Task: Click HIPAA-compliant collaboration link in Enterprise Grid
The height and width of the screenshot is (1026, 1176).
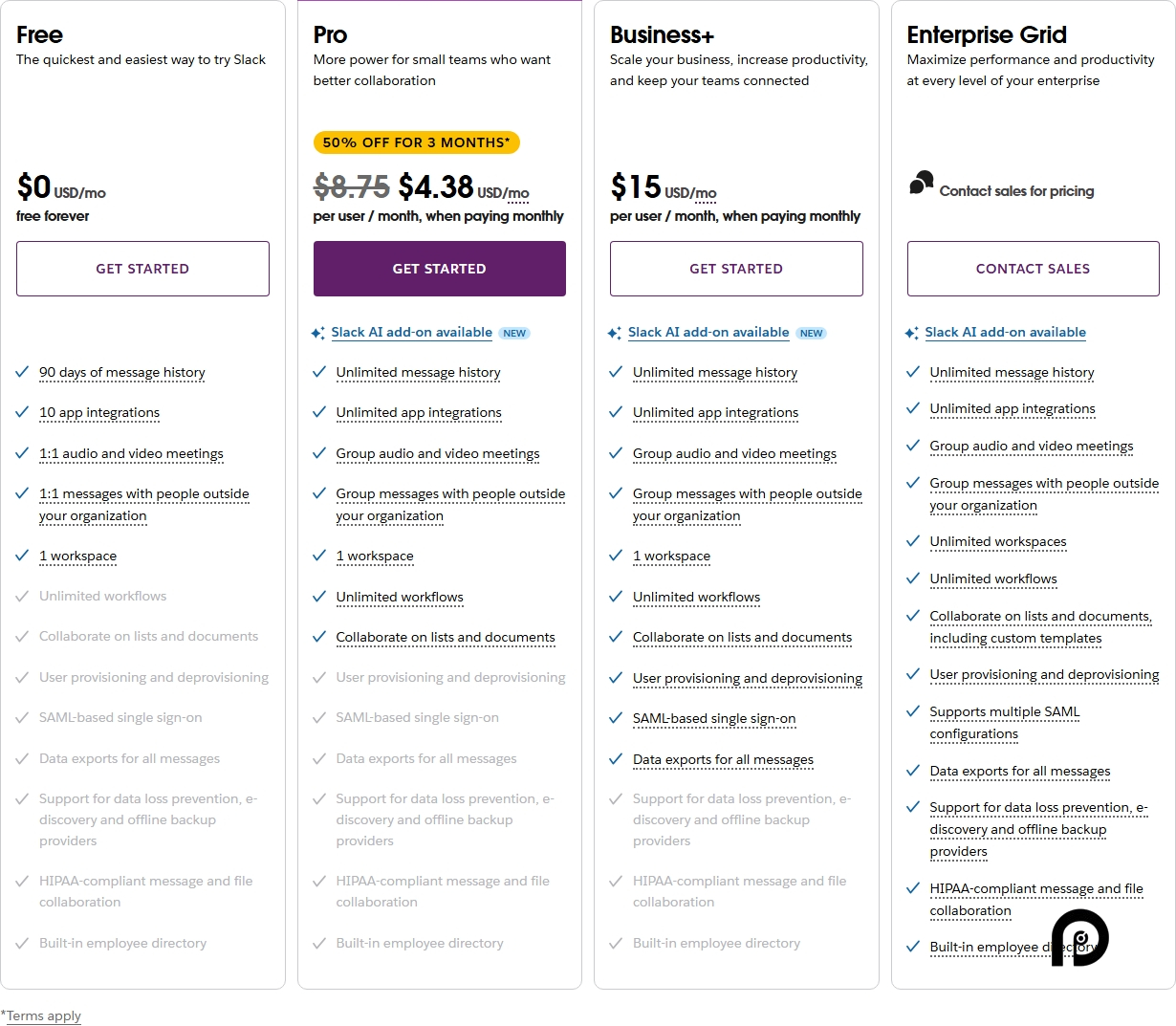Action: click(x=1035, y=888)
